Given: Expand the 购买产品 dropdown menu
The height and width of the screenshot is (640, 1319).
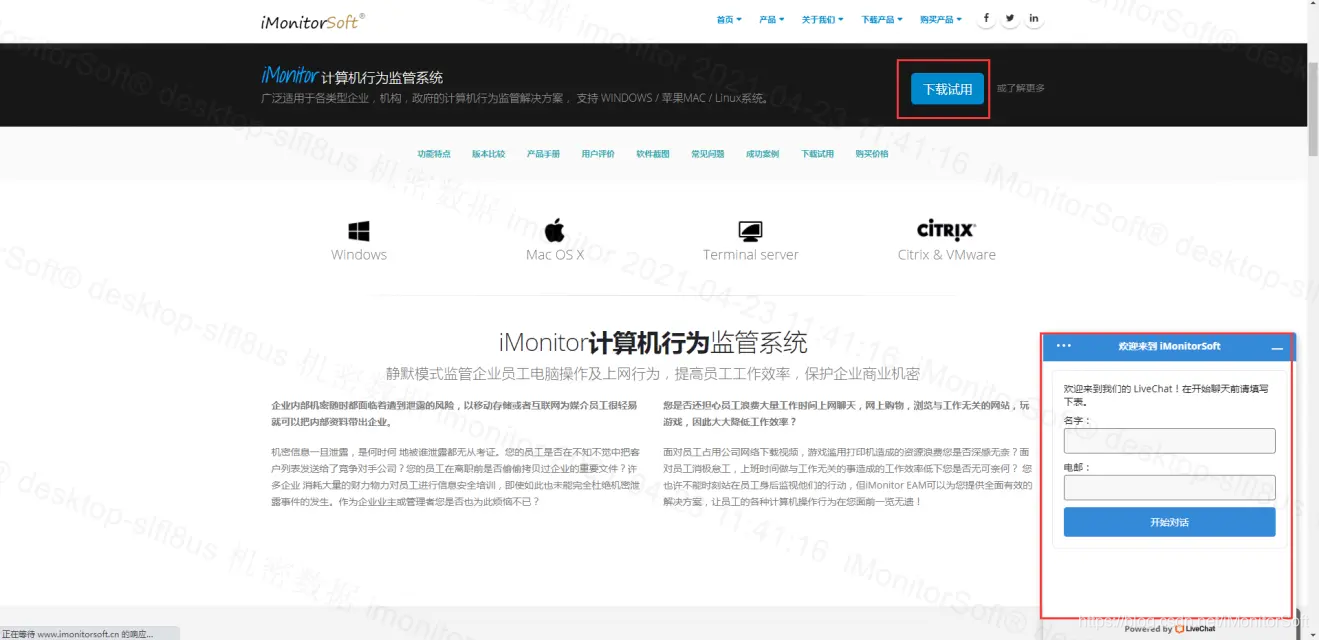Looking at the screenshot, I should tap(940, 19).
